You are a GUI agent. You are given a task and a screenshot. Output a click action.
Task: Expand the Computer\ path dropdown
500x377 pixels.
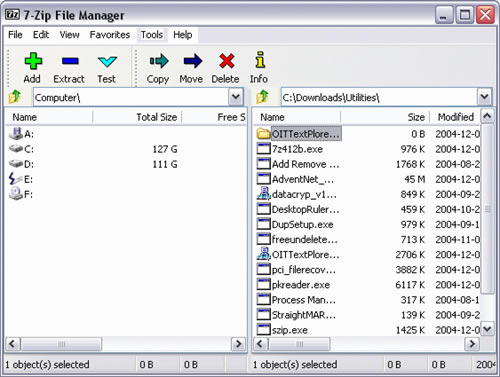(x=236, y=97)
